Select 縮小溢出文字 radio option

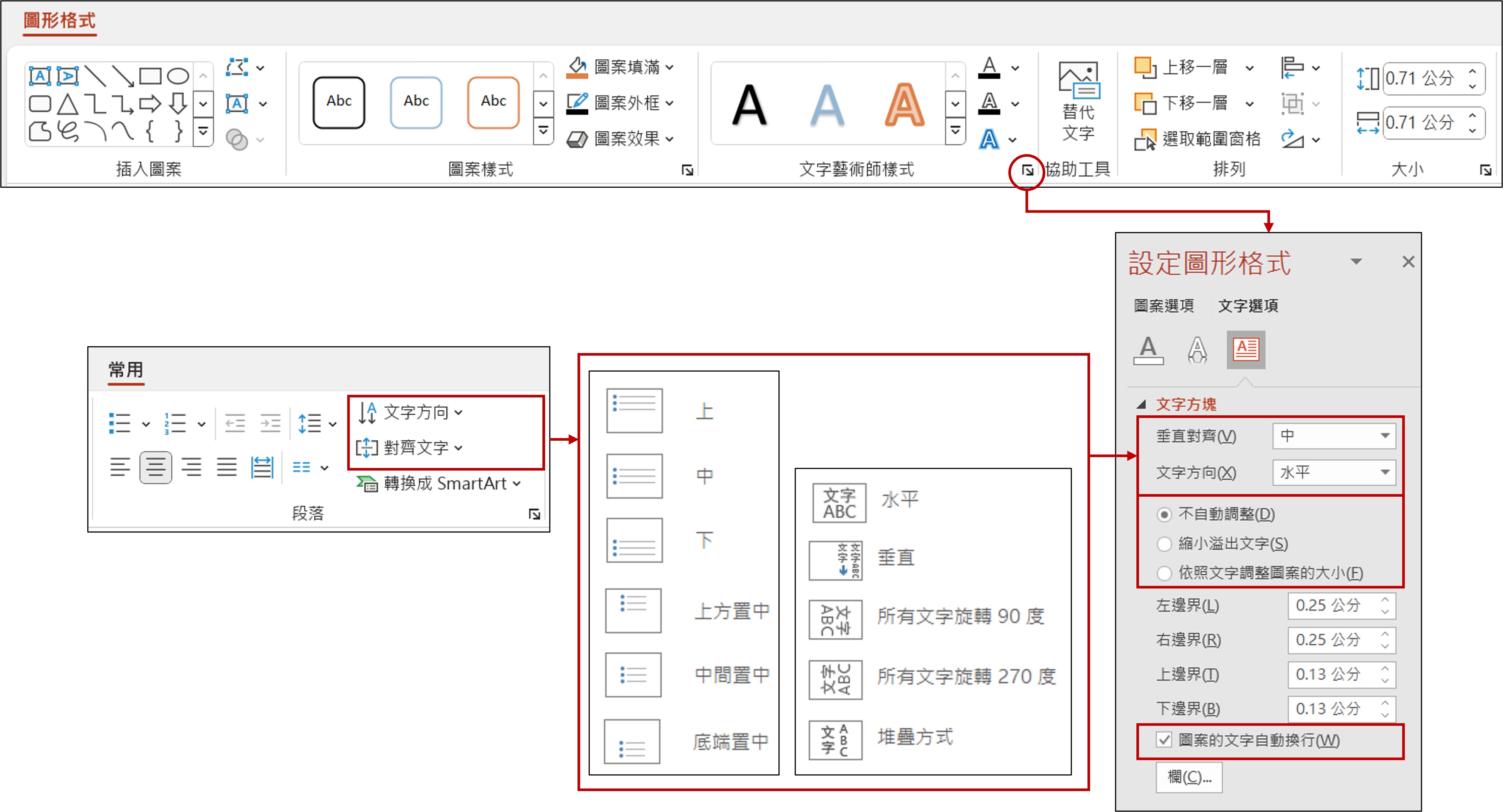pyautogui.click(x=1164, y=544)
